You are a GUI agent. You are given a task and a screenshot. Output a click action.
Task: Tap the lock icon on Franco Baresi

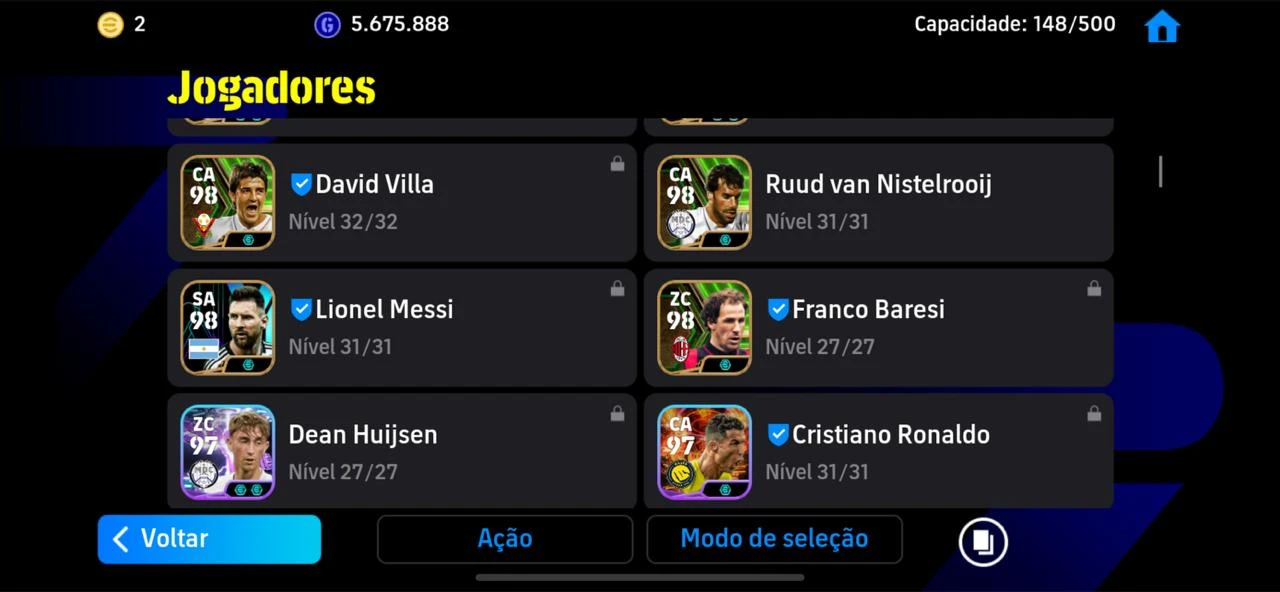(1094, 289)
